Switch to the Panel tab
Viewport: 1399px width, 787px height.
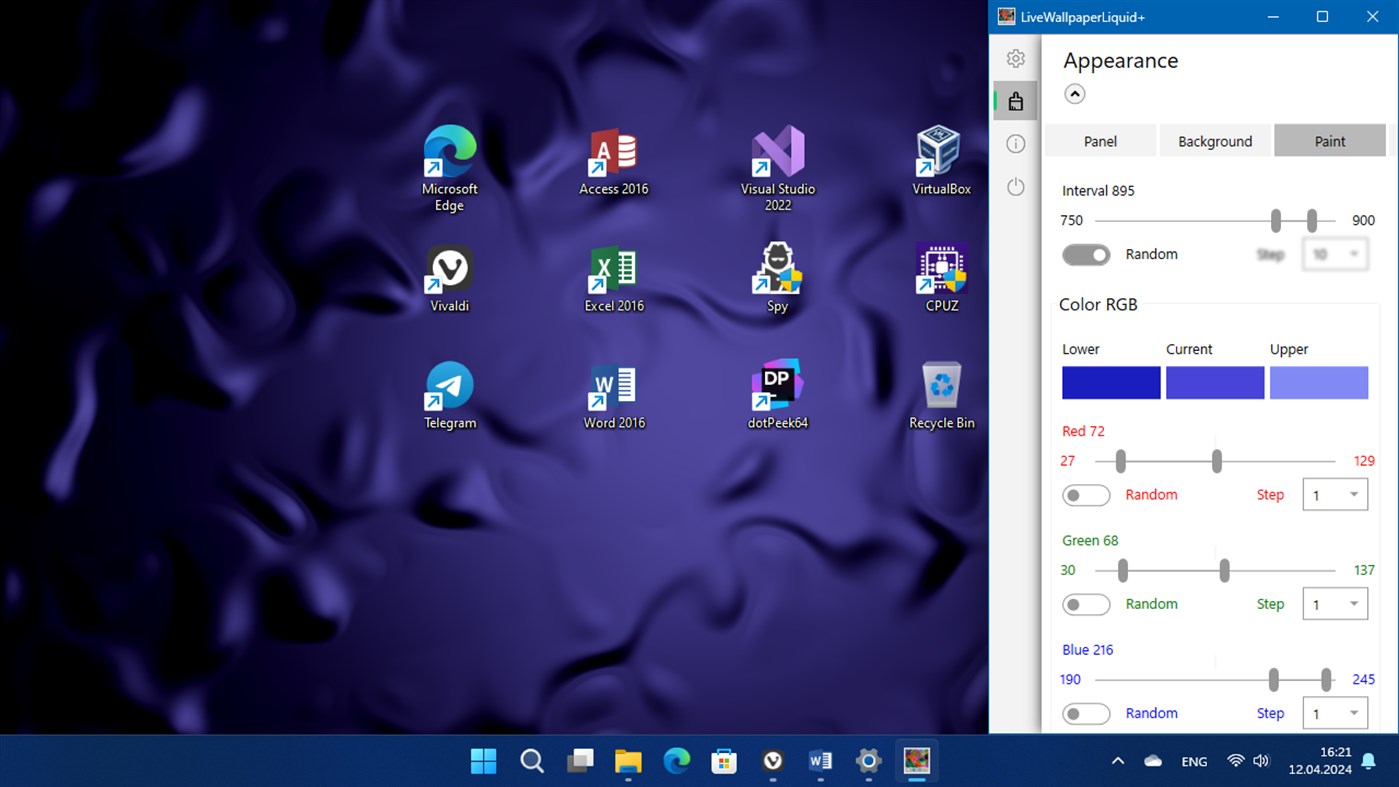coord(1100,140)
